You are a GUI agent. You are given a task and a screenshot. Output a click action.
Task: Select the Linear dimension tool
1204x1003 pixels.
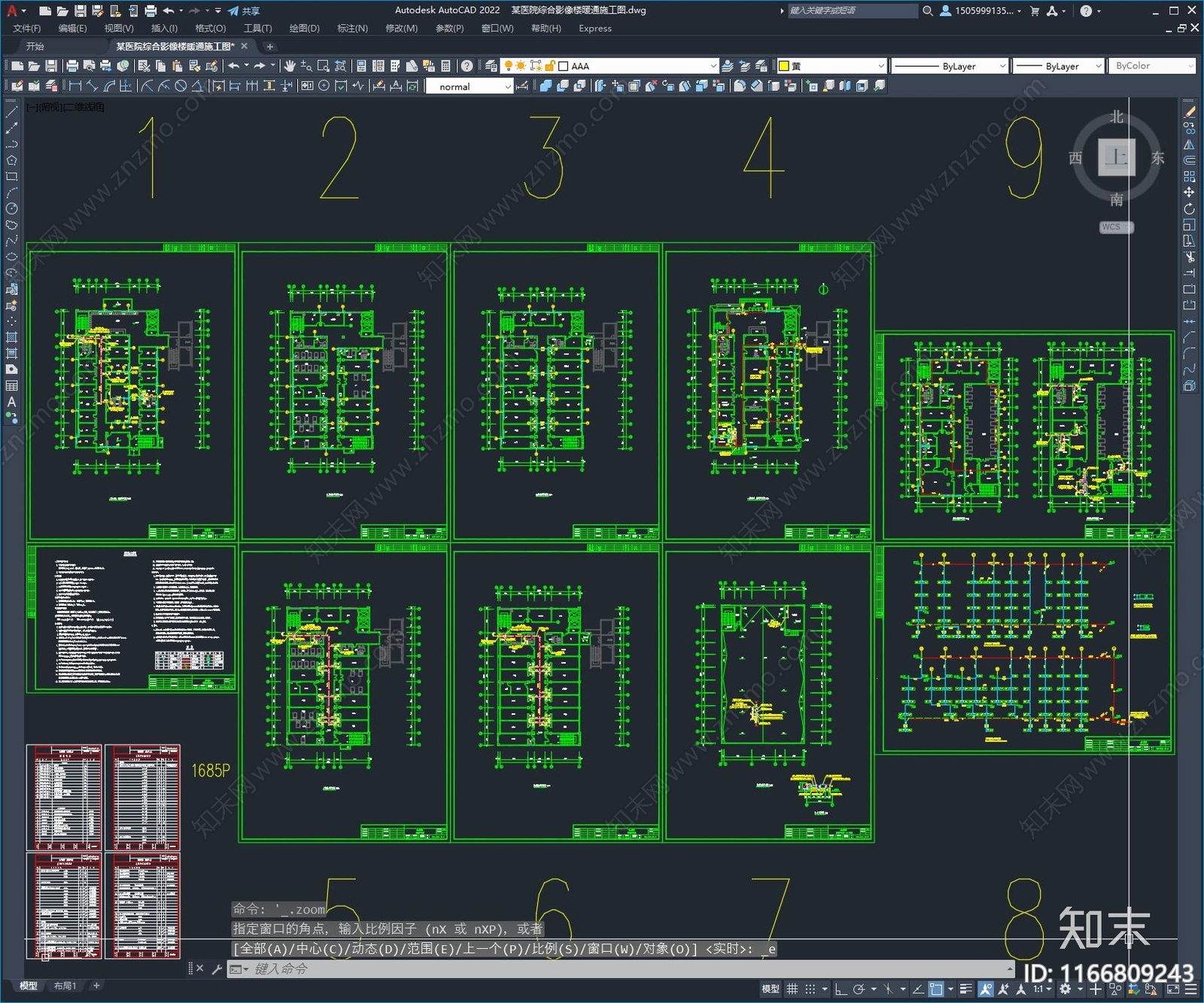(x=75, y=87)
